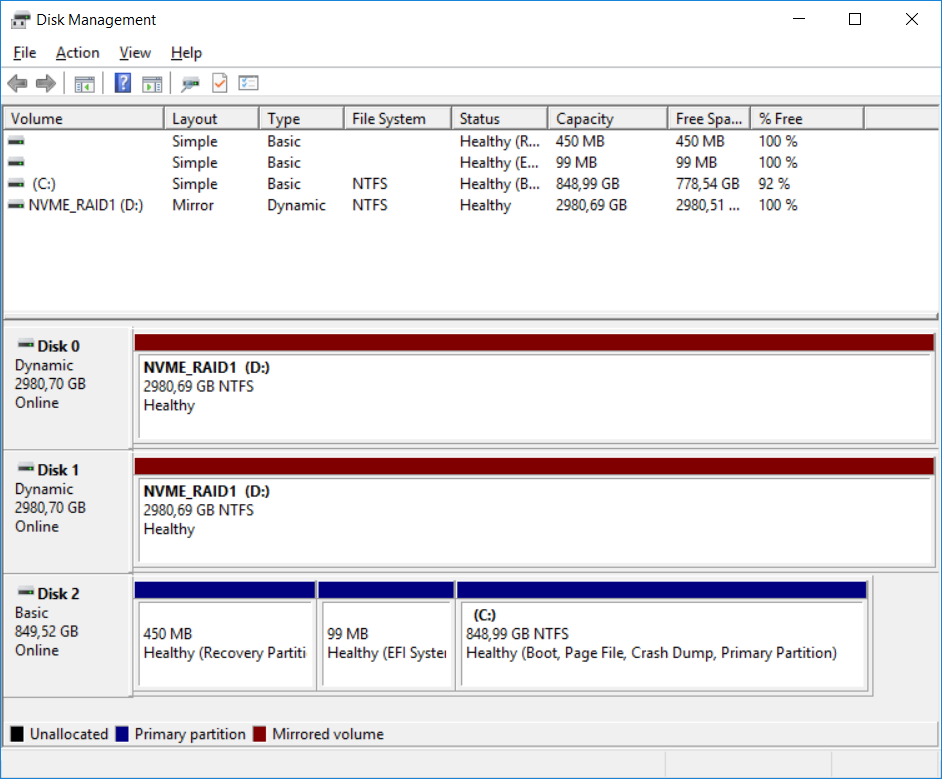Image resolution: width=942 pixels, height=779 pixels.
Task: Sort by the Free Space column header
Action: pos(710,118)
